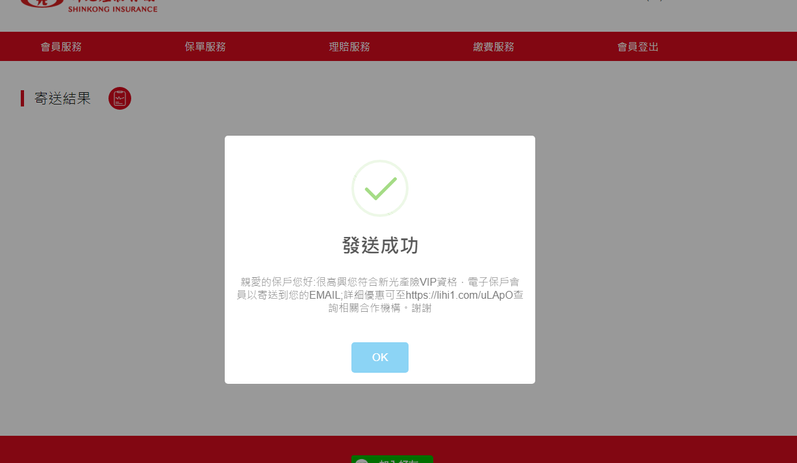Click the red accent bar beside 寄送結果
The height and width of the screenshot is (463, 797).
click(x=22, y=99)
